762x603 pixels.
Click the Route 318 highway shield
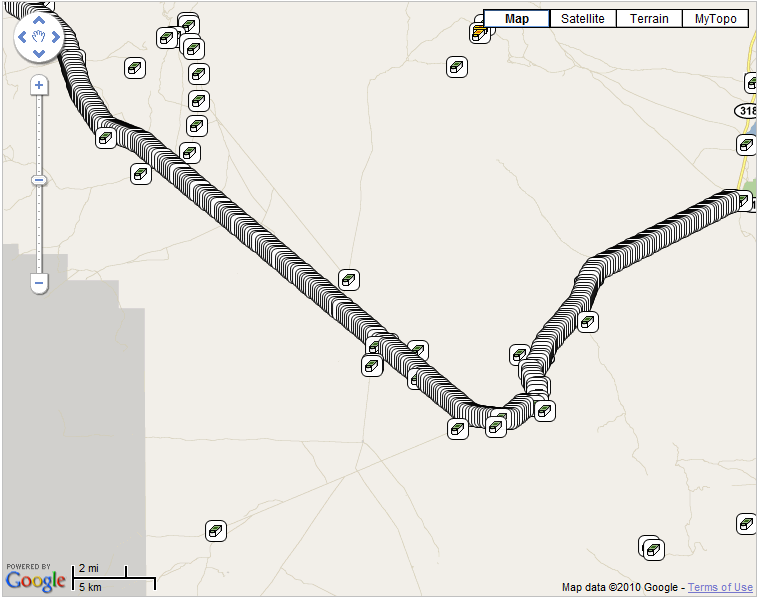point(747,110)
